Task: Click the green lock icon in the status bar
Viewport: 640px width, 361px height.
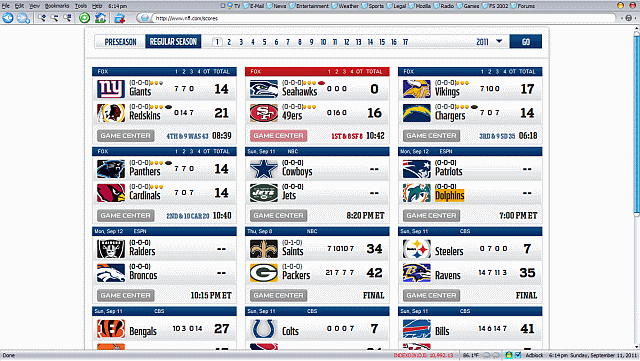Action: (x=509, y=355)
